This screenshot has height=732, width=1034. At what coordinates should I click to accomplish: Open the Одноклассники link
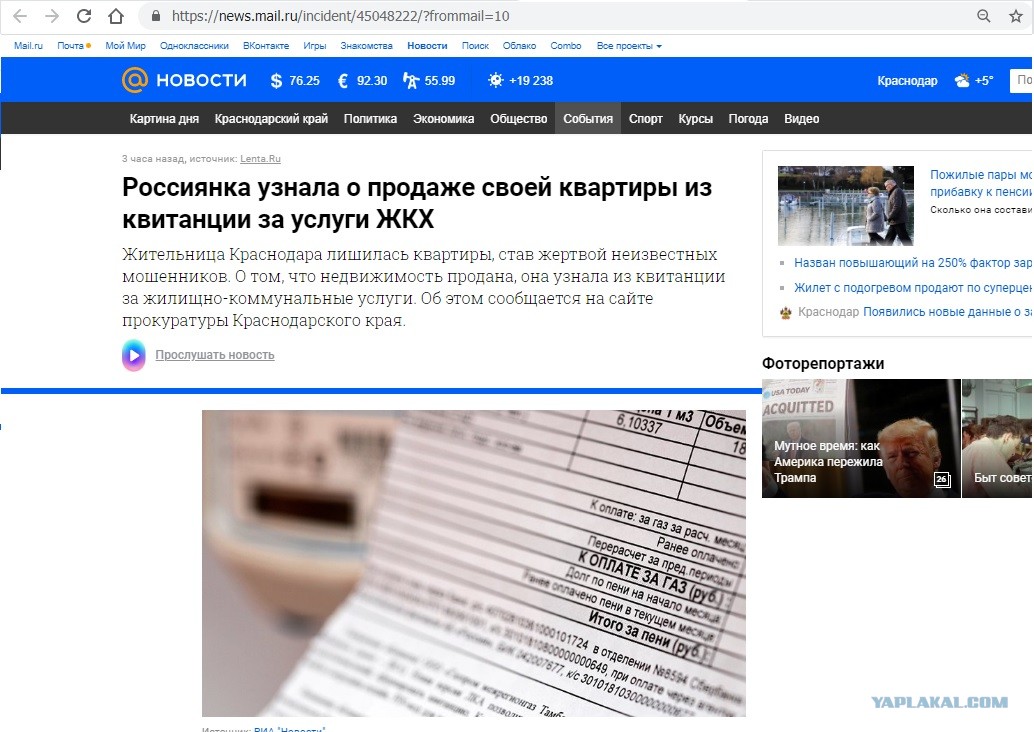(x=194, y=46)
